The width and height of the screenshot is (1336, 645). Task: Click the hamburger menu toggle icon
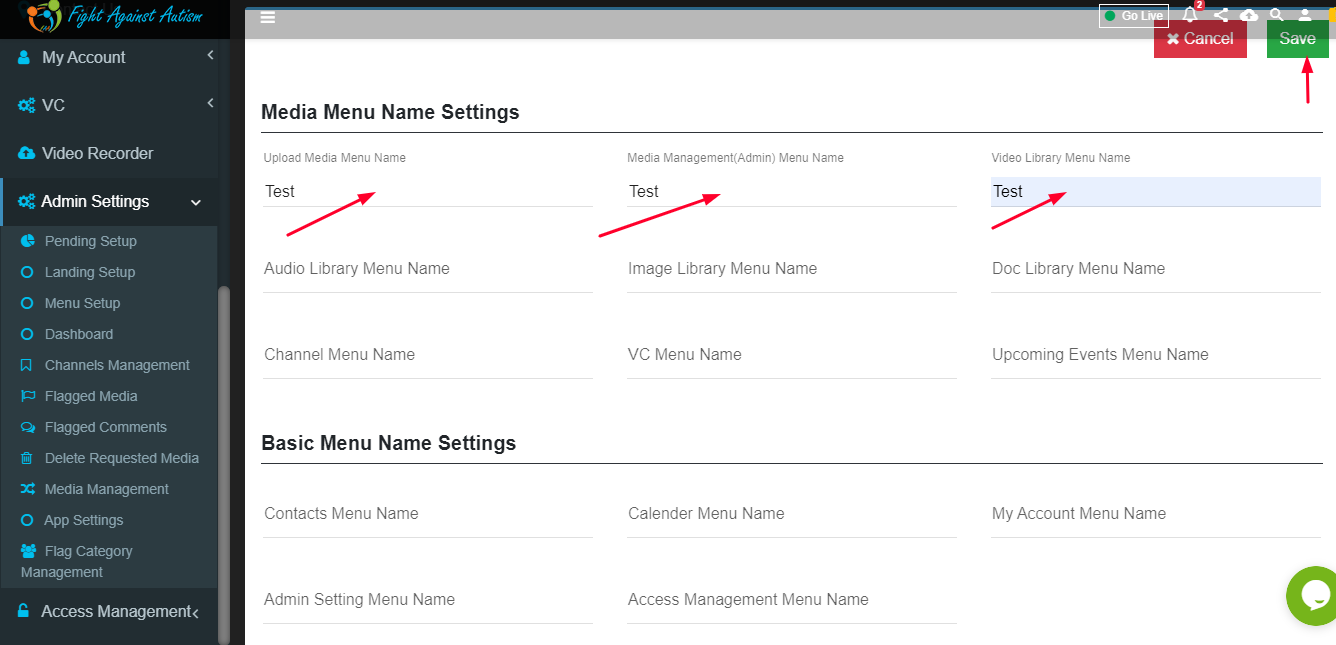(267, 17)
